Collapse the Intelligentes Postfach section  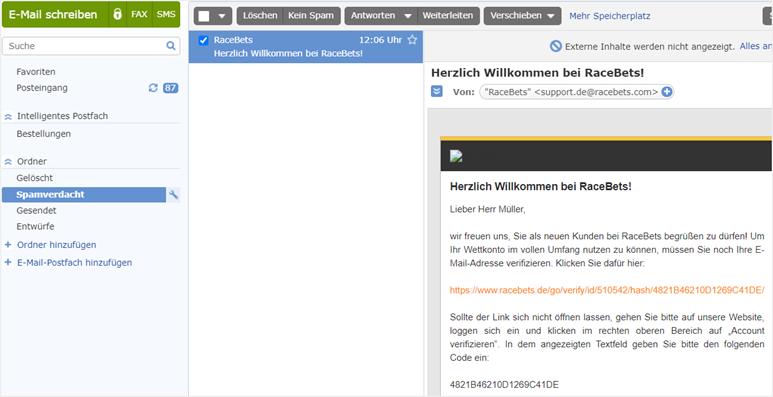click(8, 116)
